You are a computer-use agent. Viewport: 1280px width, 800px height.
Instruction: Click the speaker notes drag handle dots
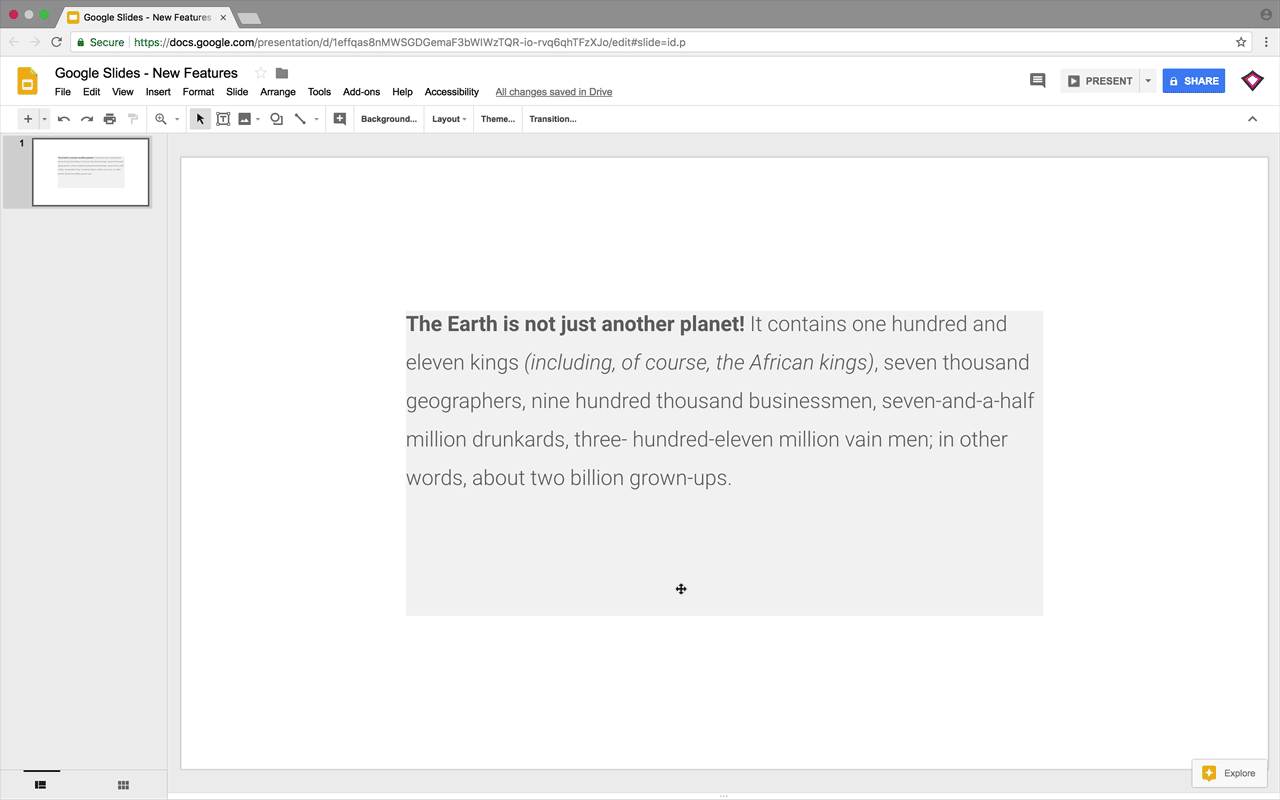pos(724,796)
